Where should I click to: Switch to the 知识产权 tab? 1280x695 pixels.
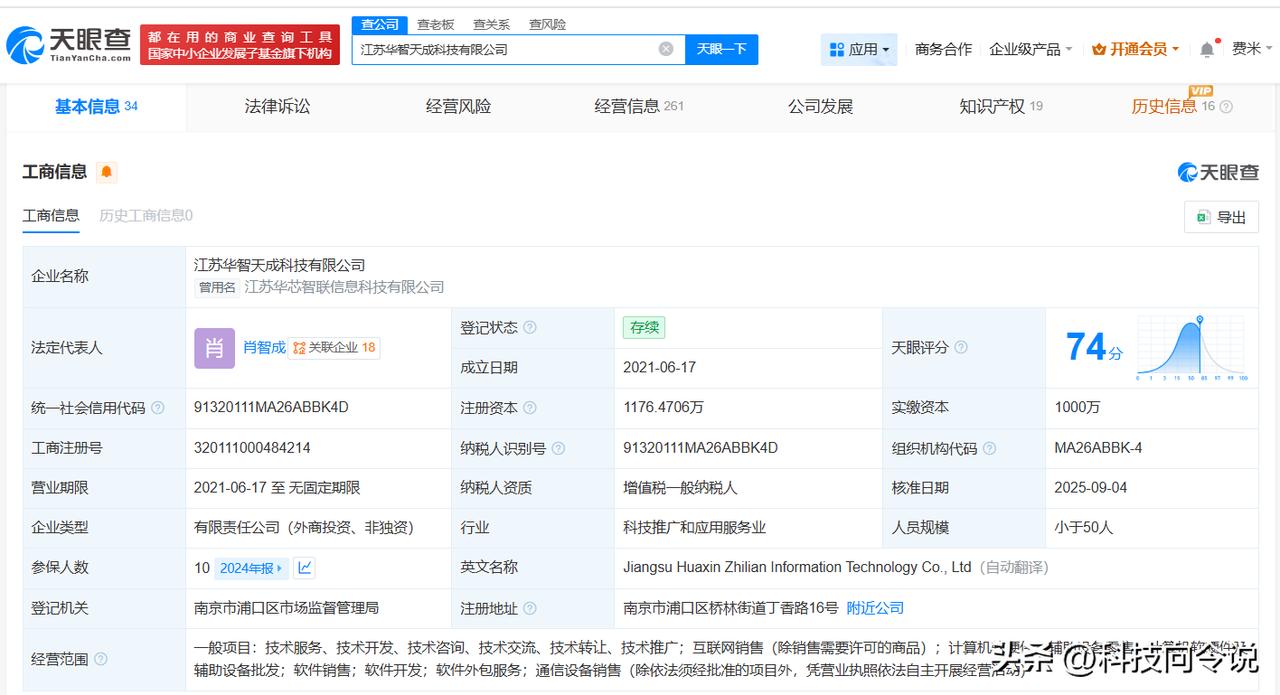coord(1001,107)
